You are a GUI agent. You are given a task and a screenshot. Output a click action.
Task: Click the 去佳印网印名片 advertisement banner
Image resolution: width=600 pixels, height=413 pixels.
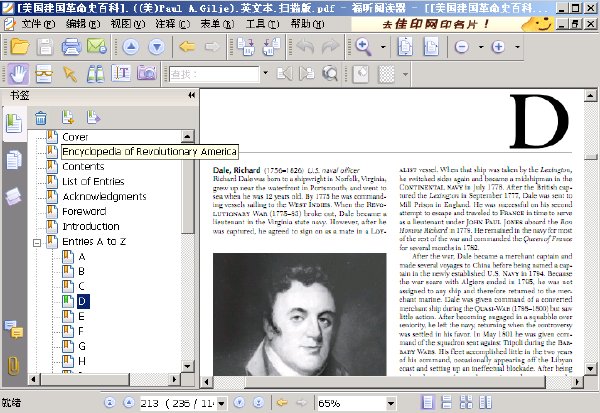click(x=453, y=24)
